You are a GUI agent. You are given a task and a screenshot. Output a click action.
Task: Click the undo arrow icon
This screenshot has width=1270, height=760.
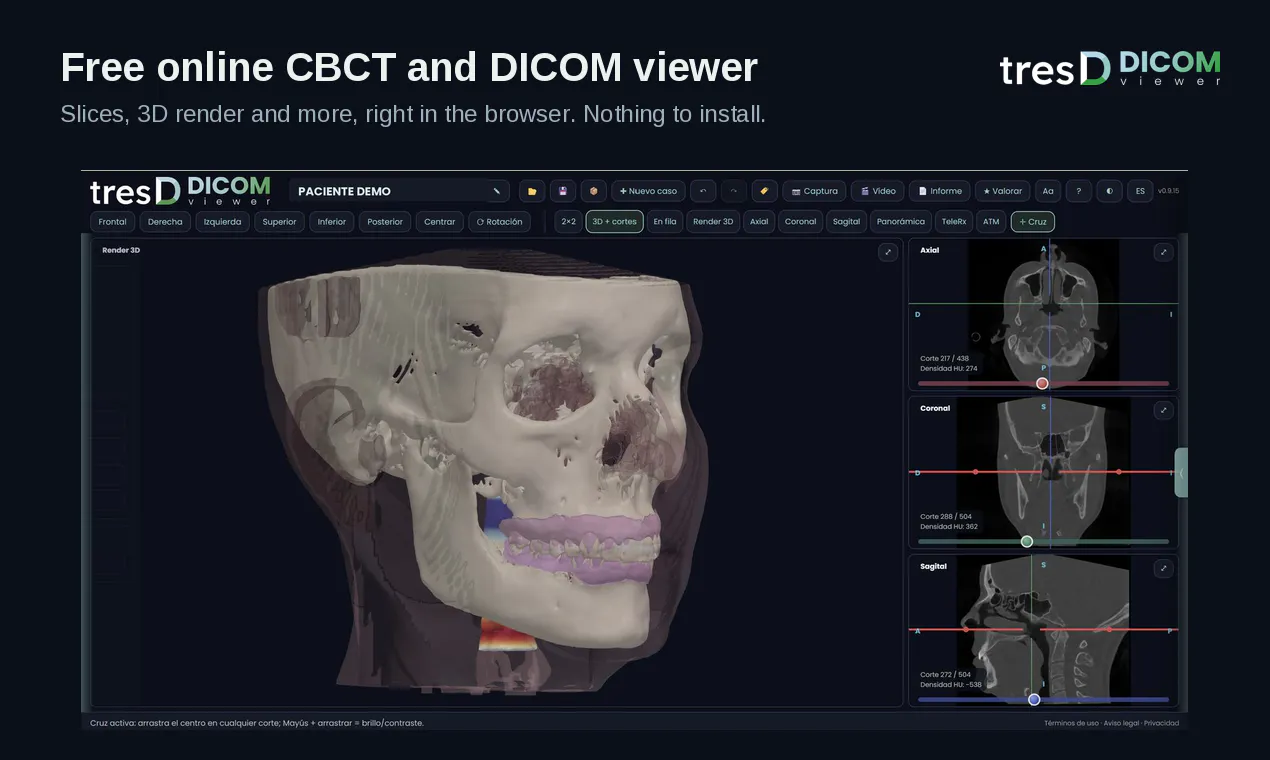click(x=703, y=191)
